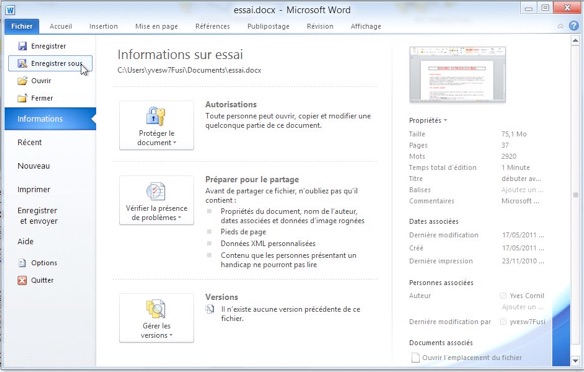Click the Pages value 37

pyautogui.click(x=505, y=145)
